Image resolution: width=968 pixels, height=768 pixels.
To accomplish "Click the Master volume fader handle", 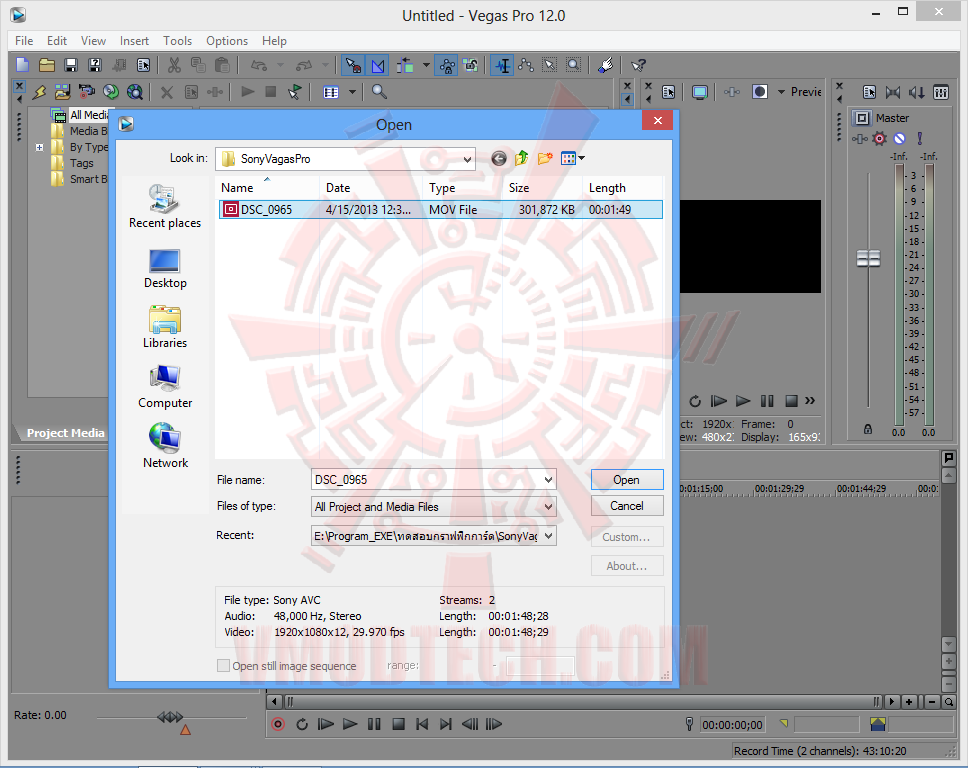I will [868, 258].
